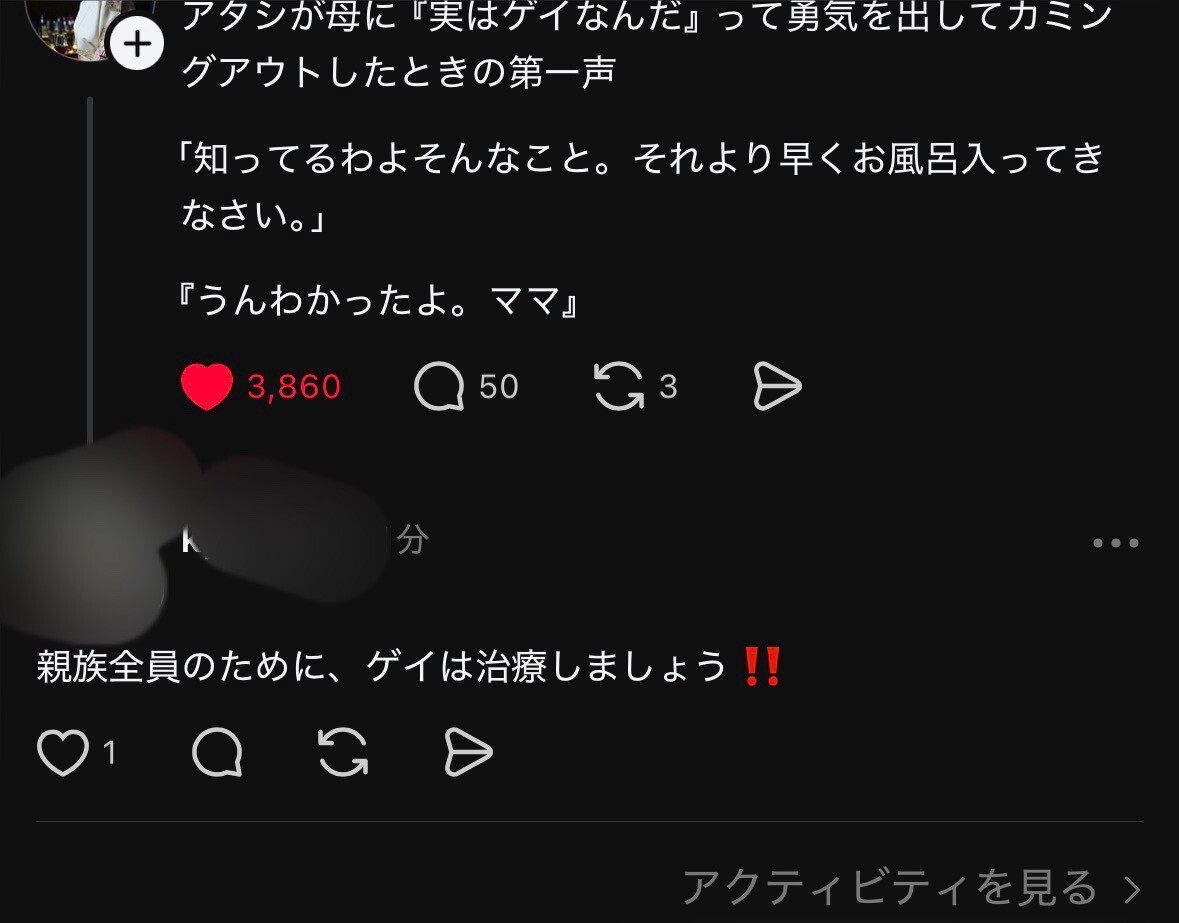Screen dimensions: 1179x923
Task: Open post text starting with アタシが母に
Action: (x=645, y=45)
